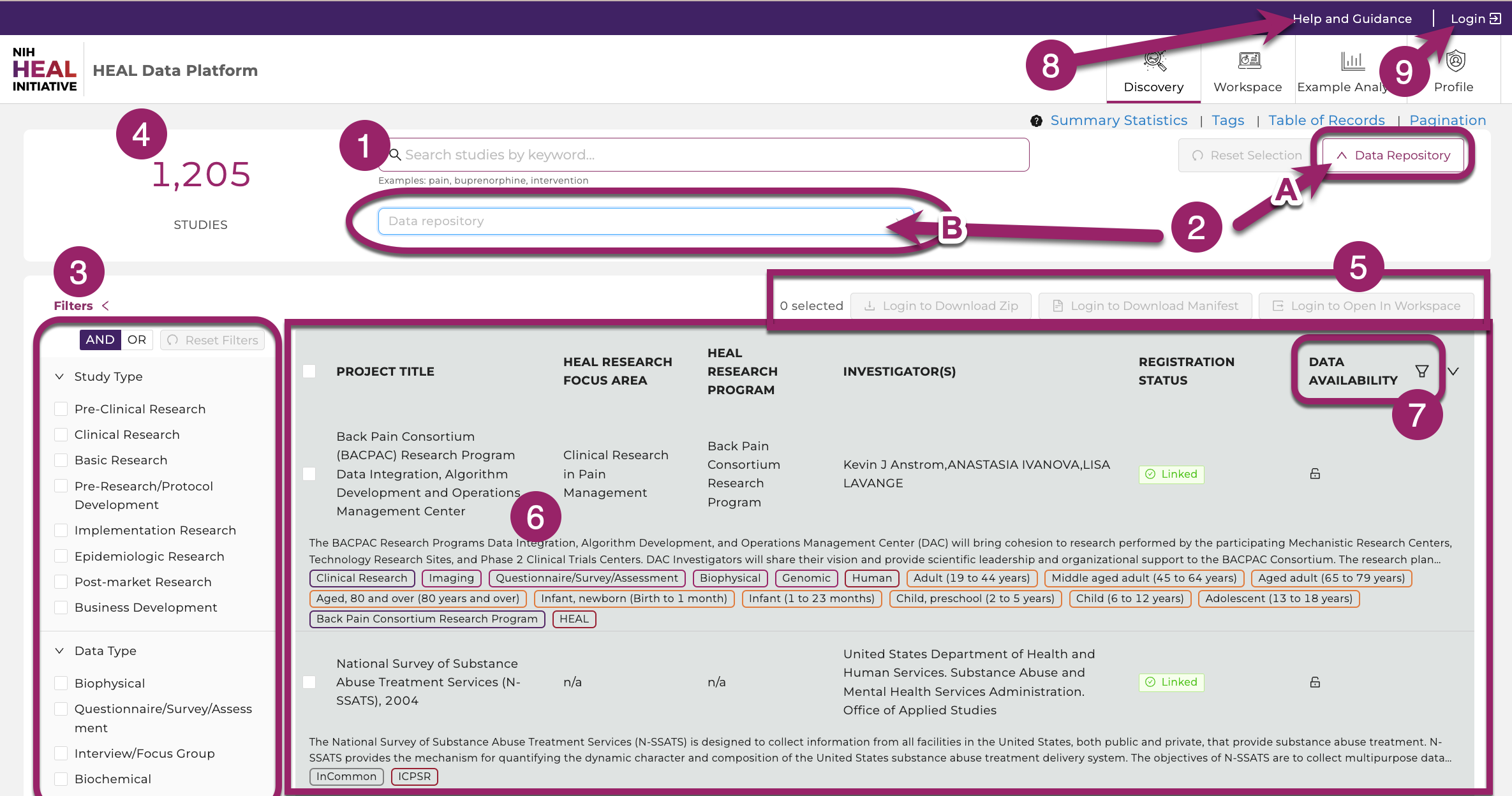The width and height of the screenshot is (1512, 796).
Task: Click the Genomic tag
Action: (806, 578)
